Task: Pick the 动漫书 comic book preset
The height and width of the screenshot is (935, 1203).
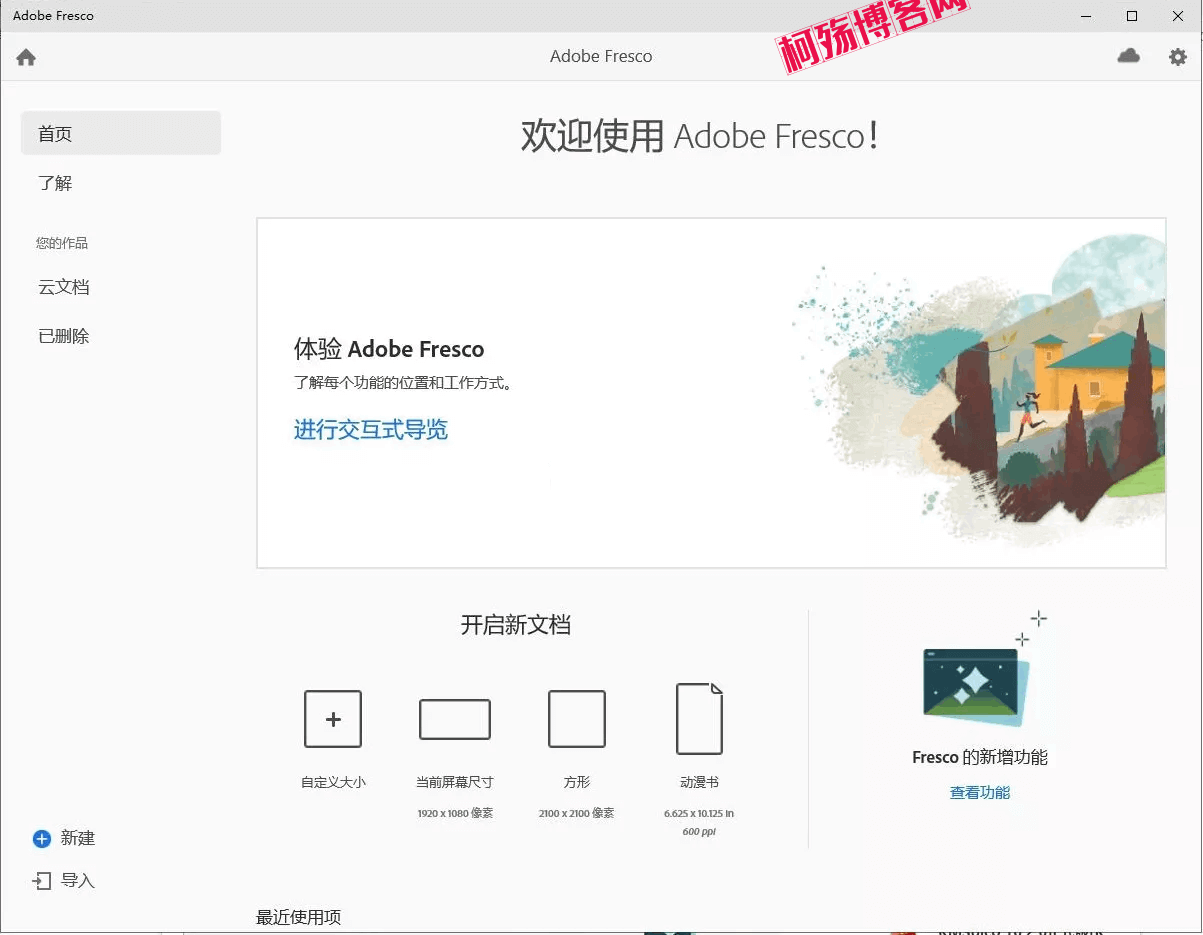Action: coord(699,718)
